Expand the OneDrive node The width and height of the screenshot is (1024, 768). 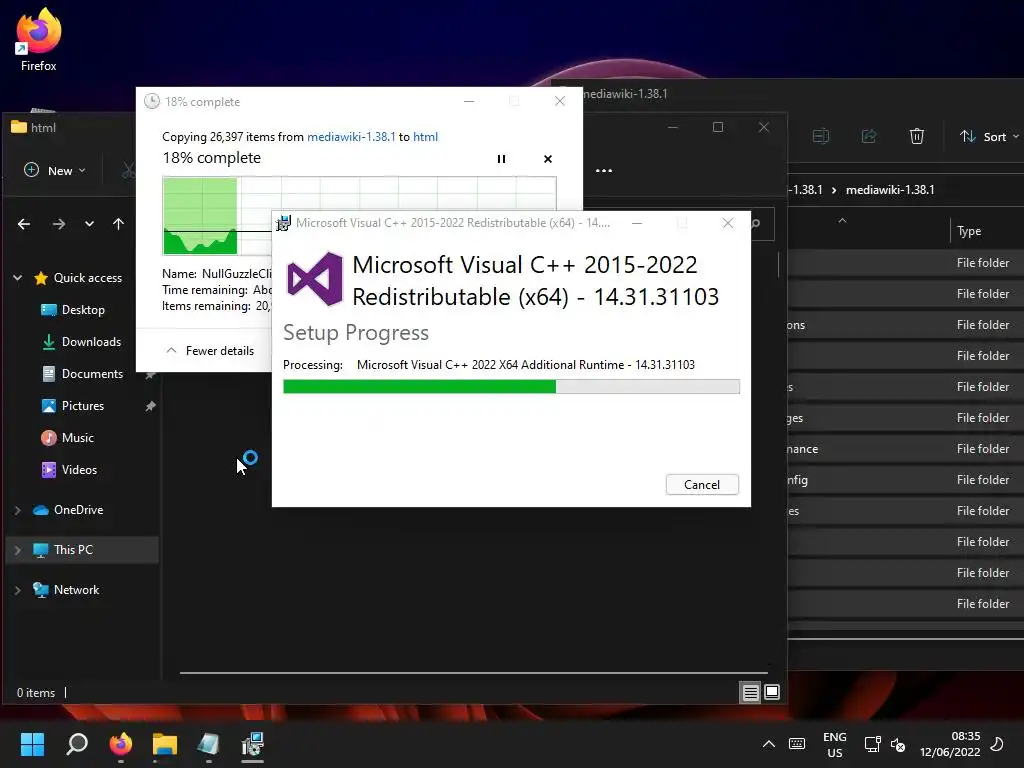tap(18, 510)
